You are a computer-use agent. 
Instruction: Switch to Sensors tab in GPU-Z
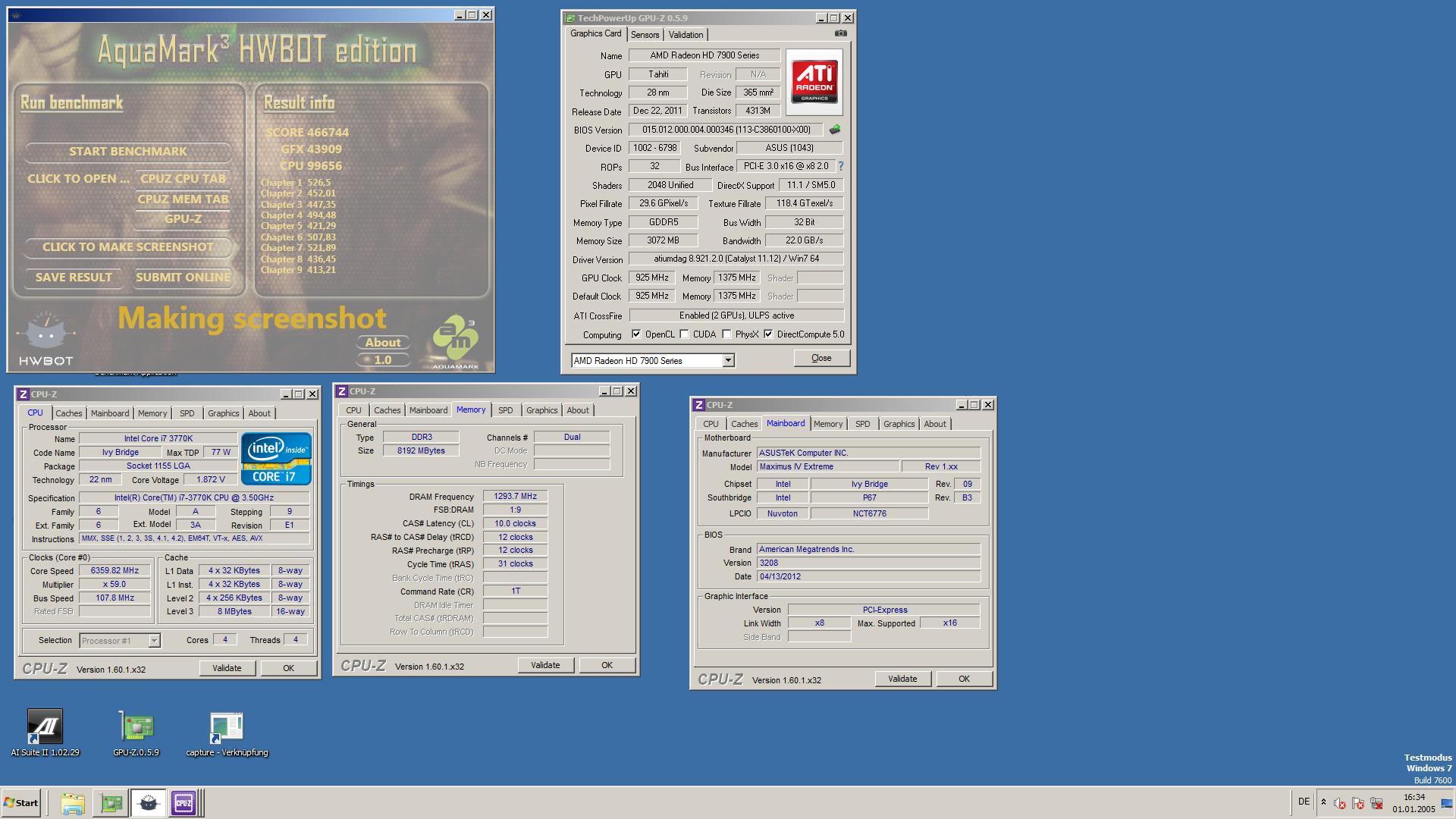pos(645,35)
